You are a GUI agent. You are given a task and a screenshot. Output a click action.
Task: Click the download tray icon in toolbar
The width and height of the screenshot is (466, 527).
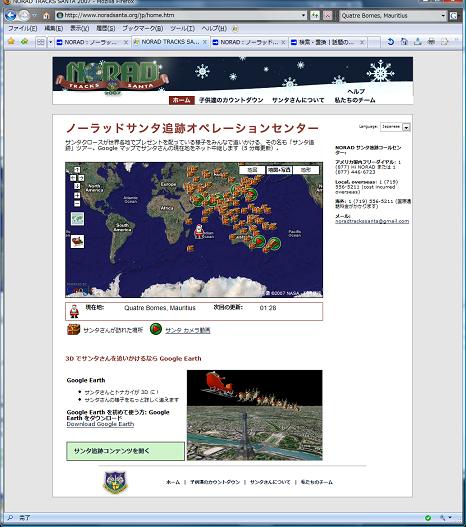point(418,42)
